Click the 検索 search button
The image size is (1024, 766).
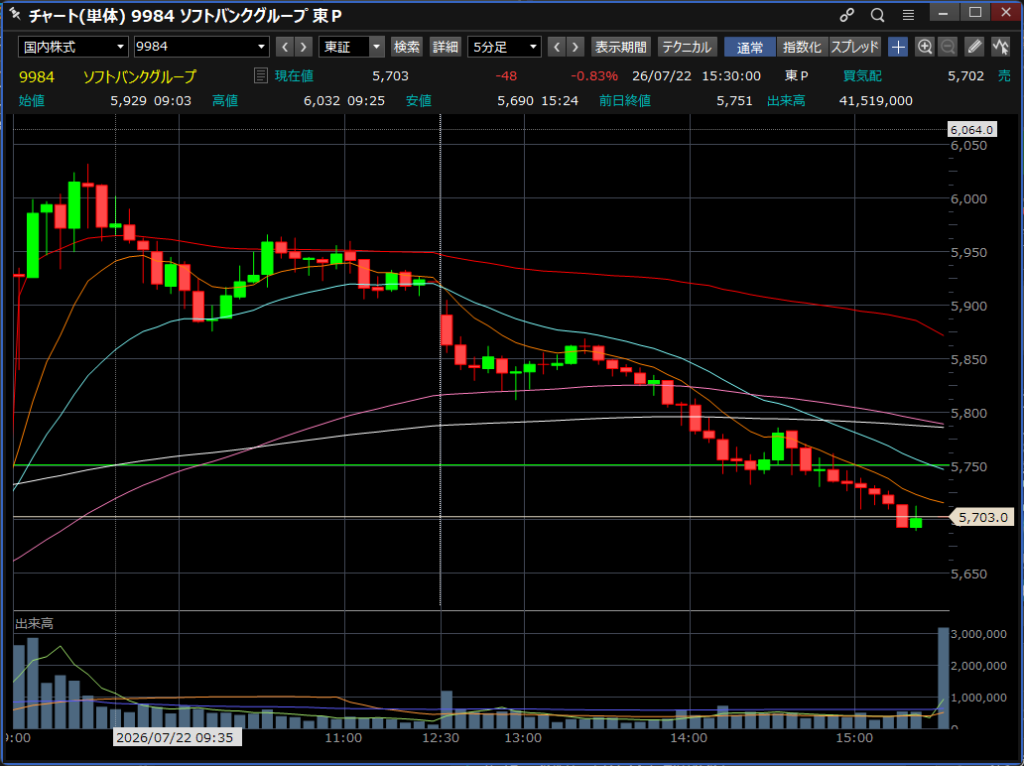point(406,47)
